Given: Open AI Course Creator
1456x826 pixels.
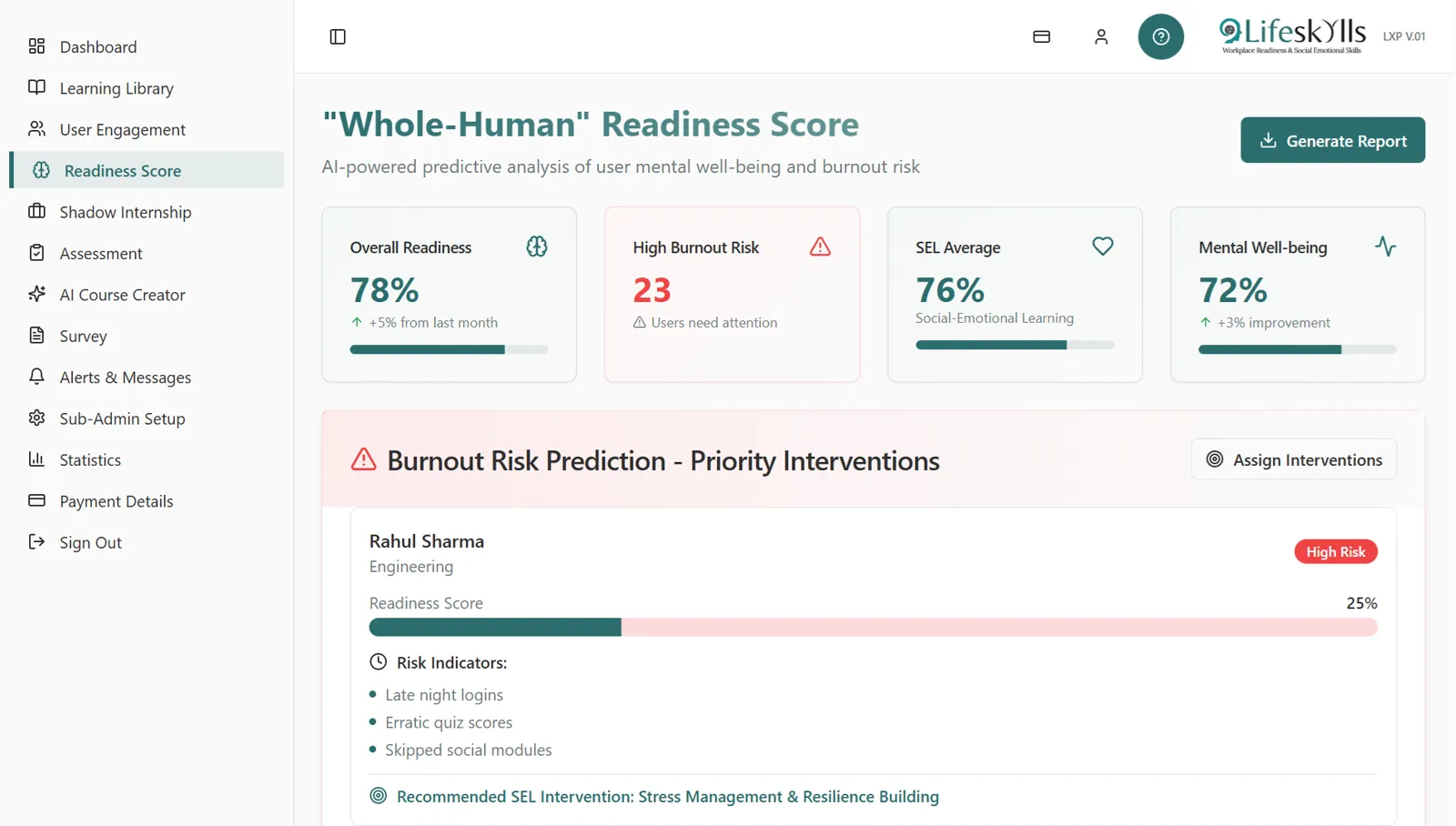Looking at the screenshot, I should [x=147, y=295].
